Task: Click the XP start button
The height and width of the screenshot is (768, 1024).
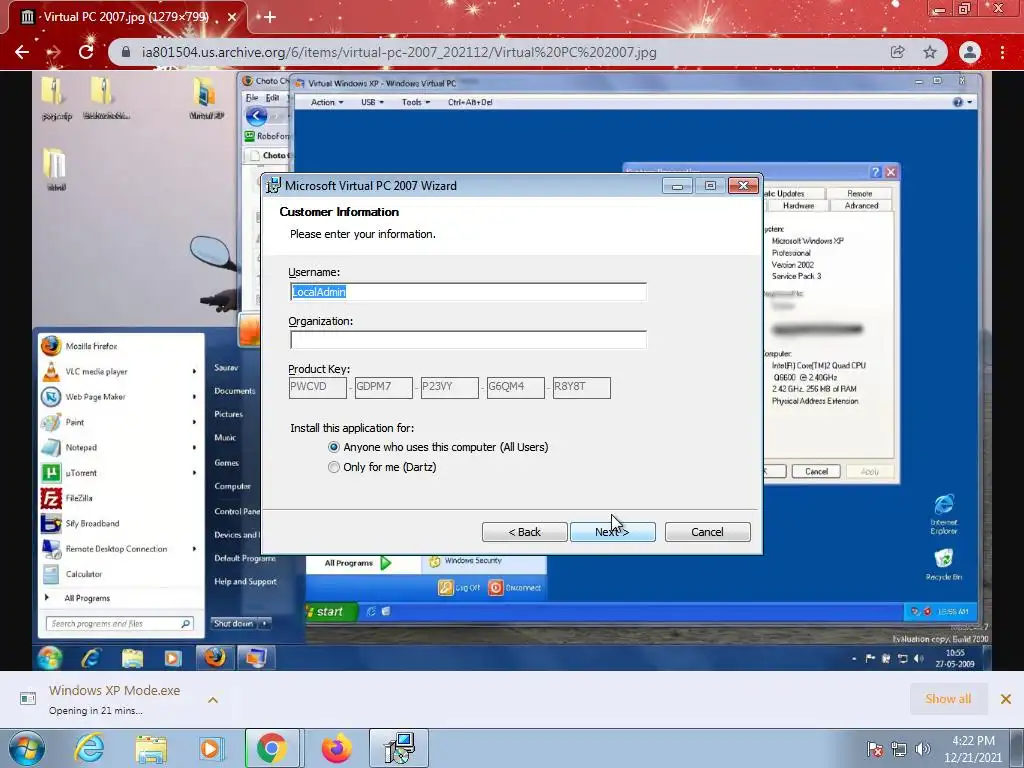Action: (330, 611)
